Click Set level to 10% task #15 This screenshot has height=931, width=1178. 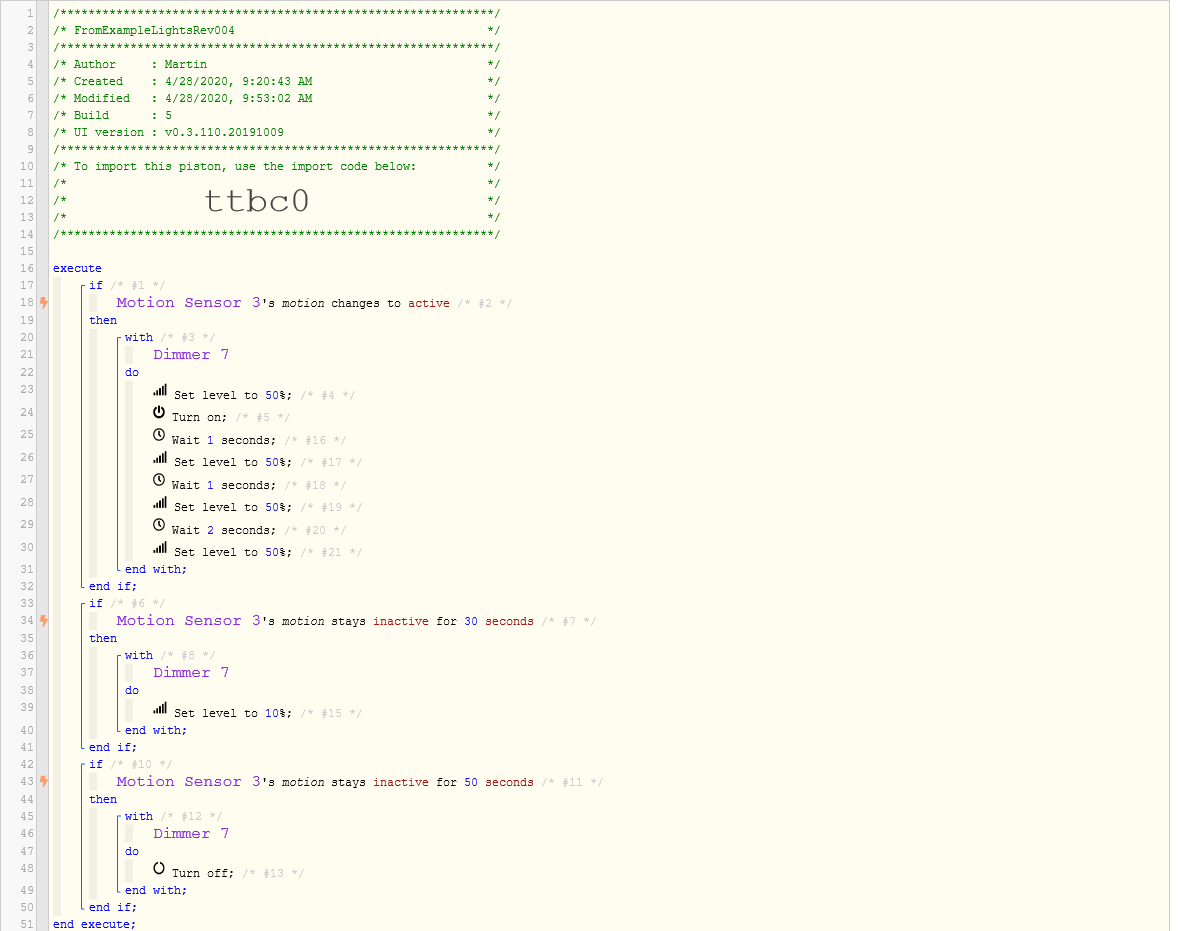coord(233,713)
